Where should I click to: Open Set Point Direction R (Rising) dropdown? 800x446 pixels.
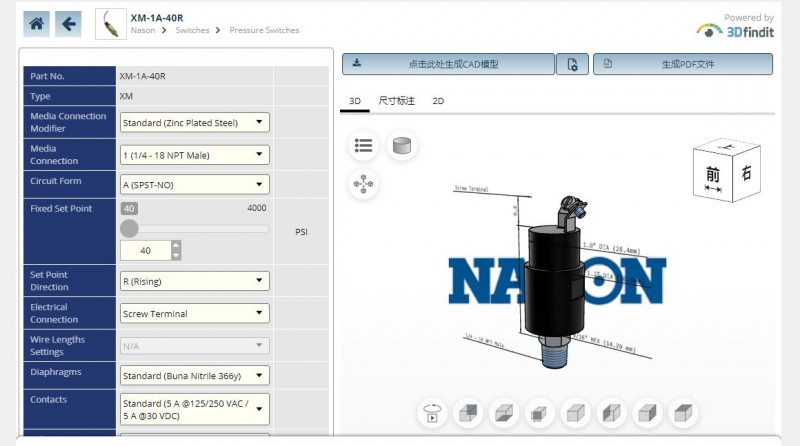click(x=194, y=281)
